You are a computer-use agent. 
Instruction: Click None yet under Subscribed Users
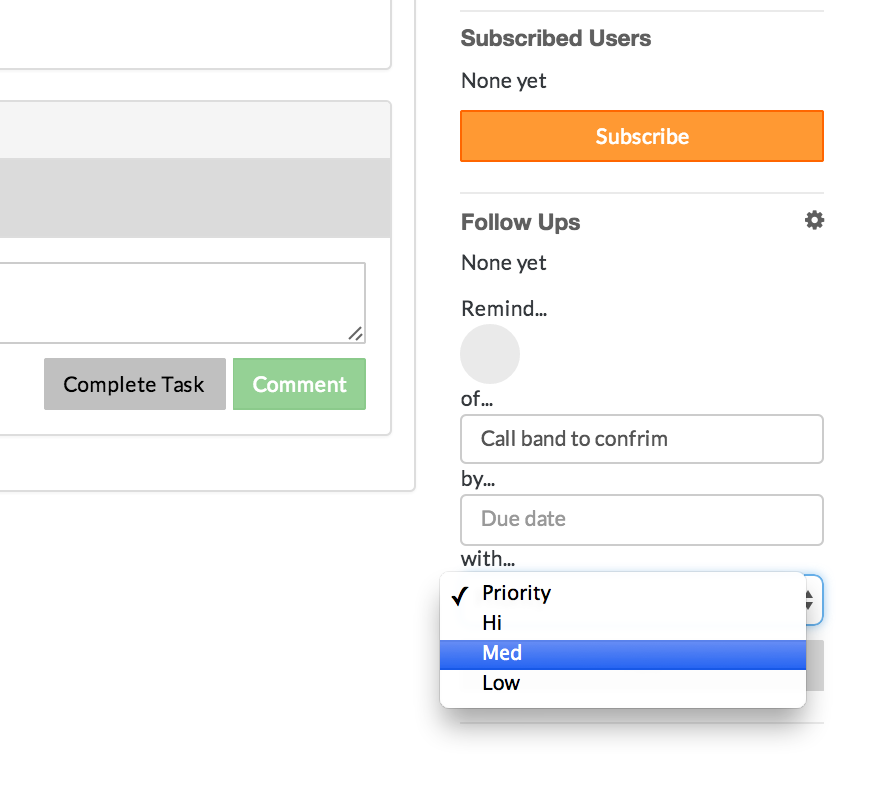[503, 81]
